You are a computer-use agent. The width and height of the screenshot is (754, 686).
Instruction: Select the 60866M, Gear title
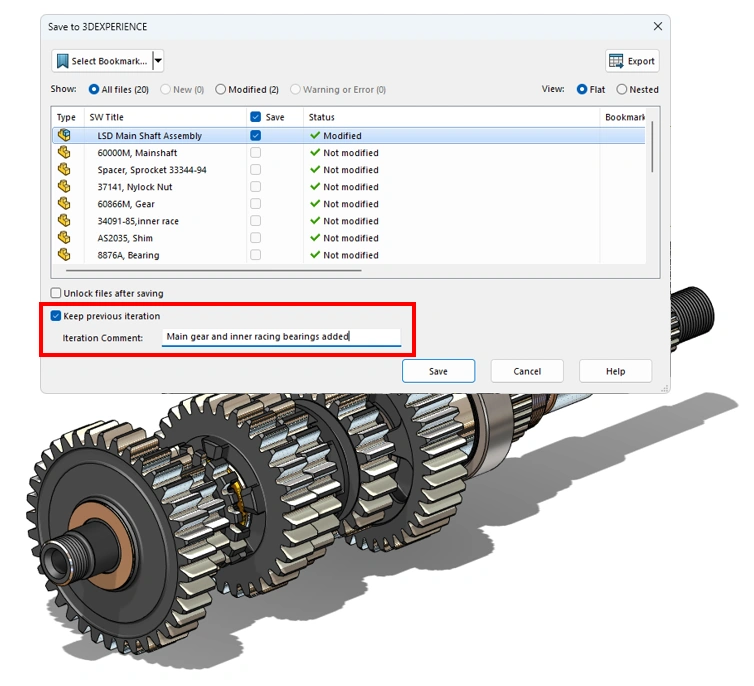126,204
